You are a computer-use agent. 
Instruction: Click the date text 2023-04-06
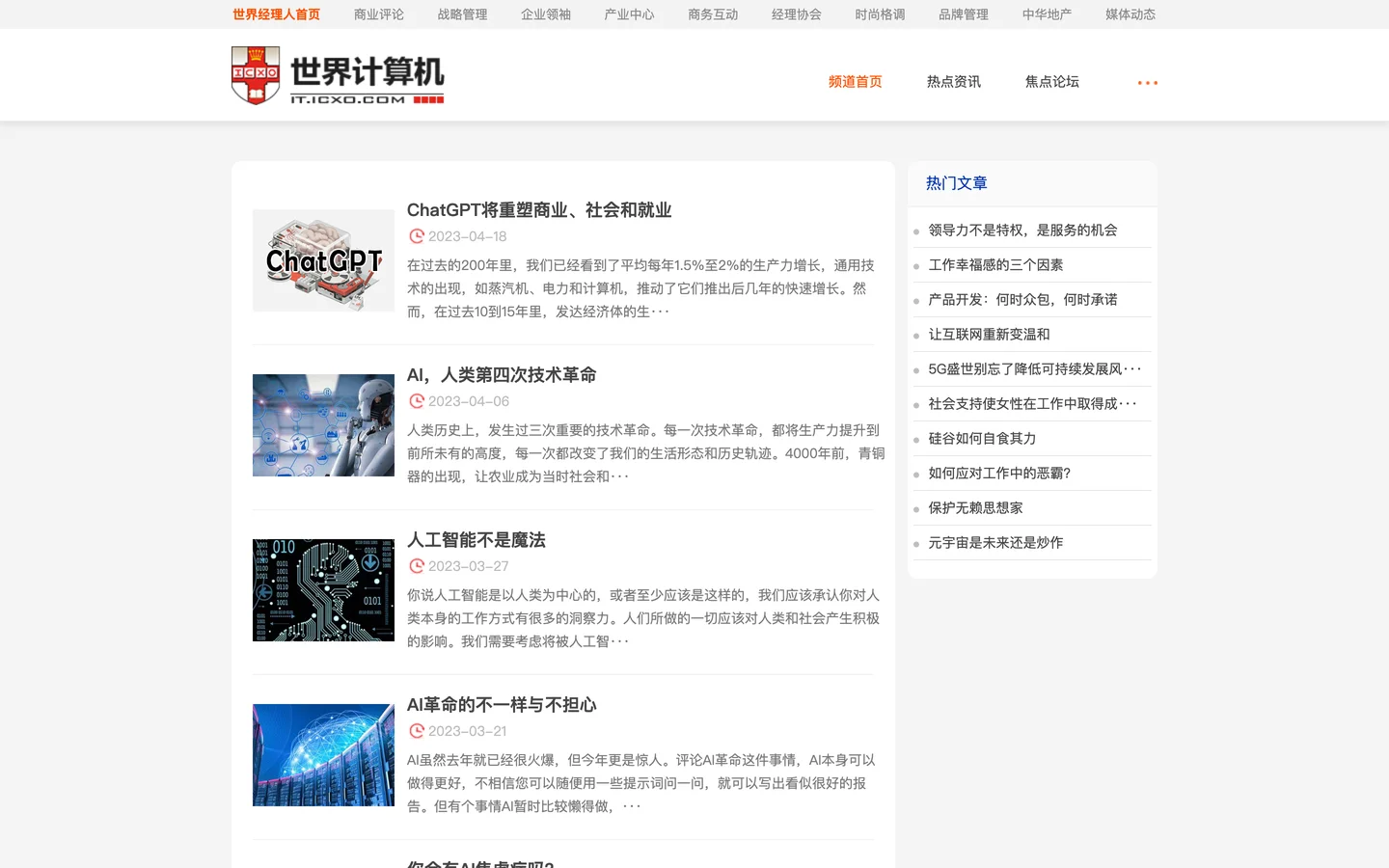pos(469,401)
